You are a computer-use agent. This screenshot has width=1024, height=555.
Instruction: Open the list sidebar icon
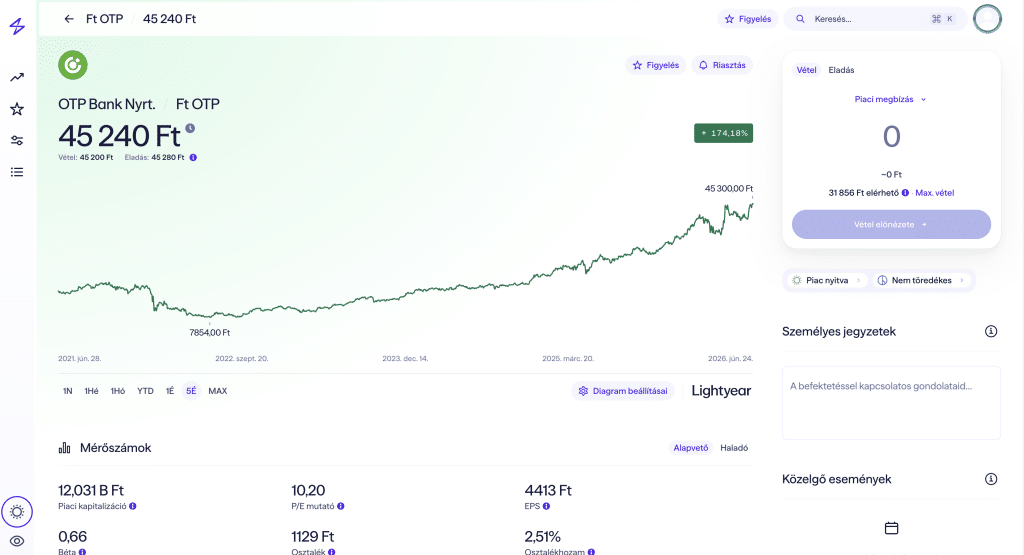click(x=17, y=172)
